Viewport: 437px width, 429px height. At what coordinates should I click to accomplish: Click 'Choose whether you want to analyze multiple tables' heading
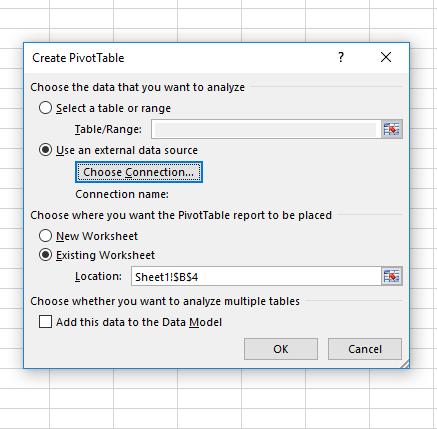pyautogui.click(x=165, y=301)
